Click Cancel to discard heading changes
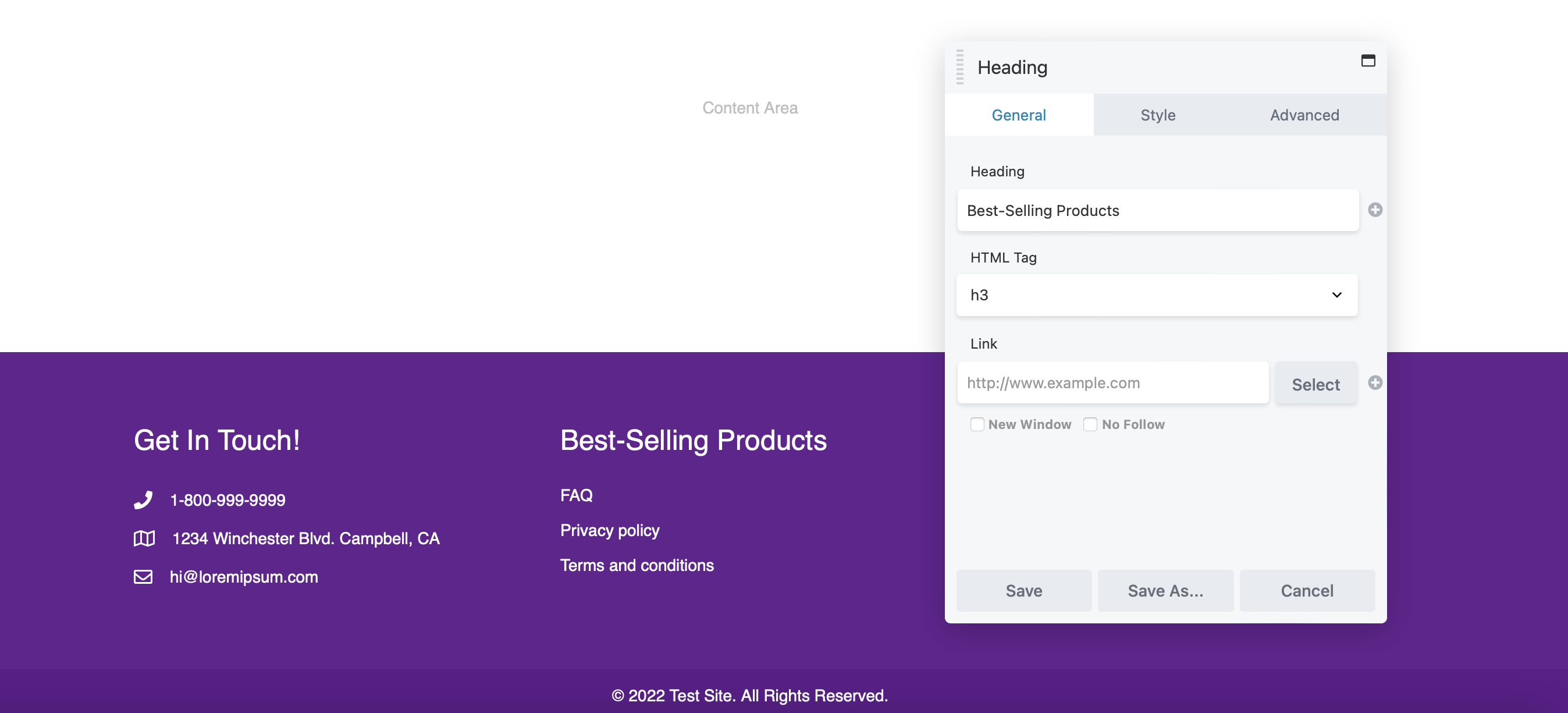The image size is (1568, 713). pyautogui.click(x=1307, y=589)
